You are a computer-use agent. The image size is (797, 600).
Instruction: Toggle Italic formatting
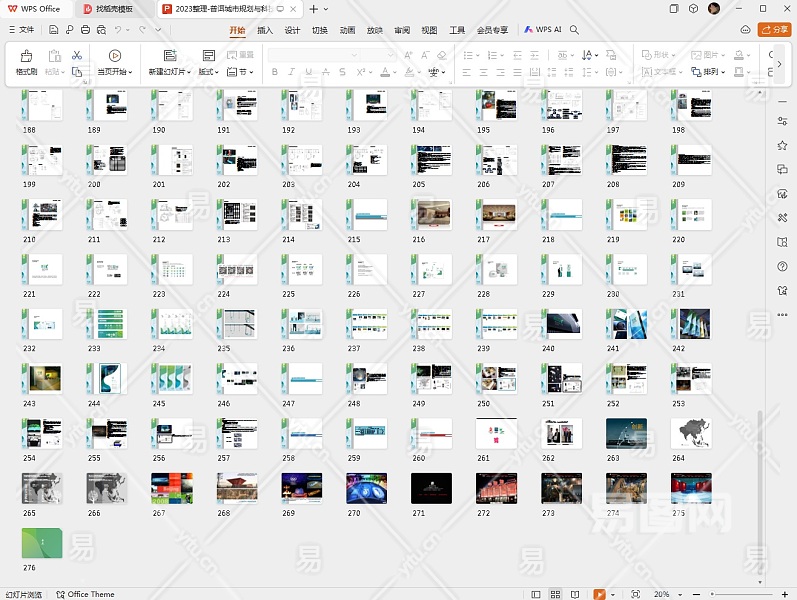tap(291, 72)
